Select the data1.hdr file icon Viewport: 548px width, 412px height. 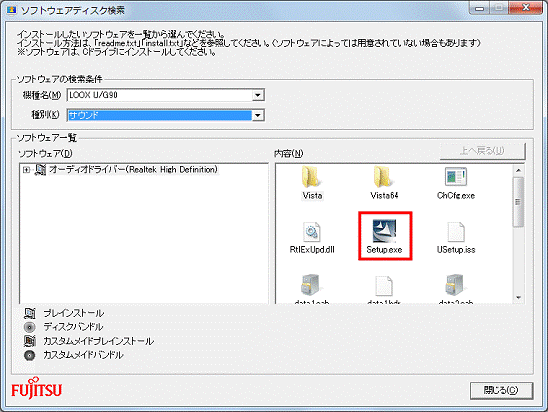click(384, 286)
